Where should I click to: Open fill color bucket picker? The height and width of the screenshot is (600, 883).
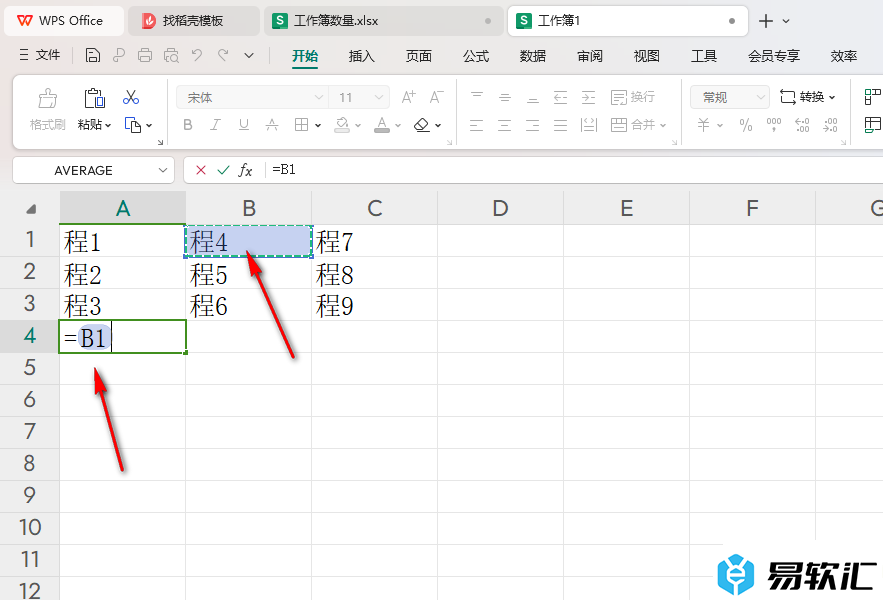pyautogui.click(x=342, y=125)
